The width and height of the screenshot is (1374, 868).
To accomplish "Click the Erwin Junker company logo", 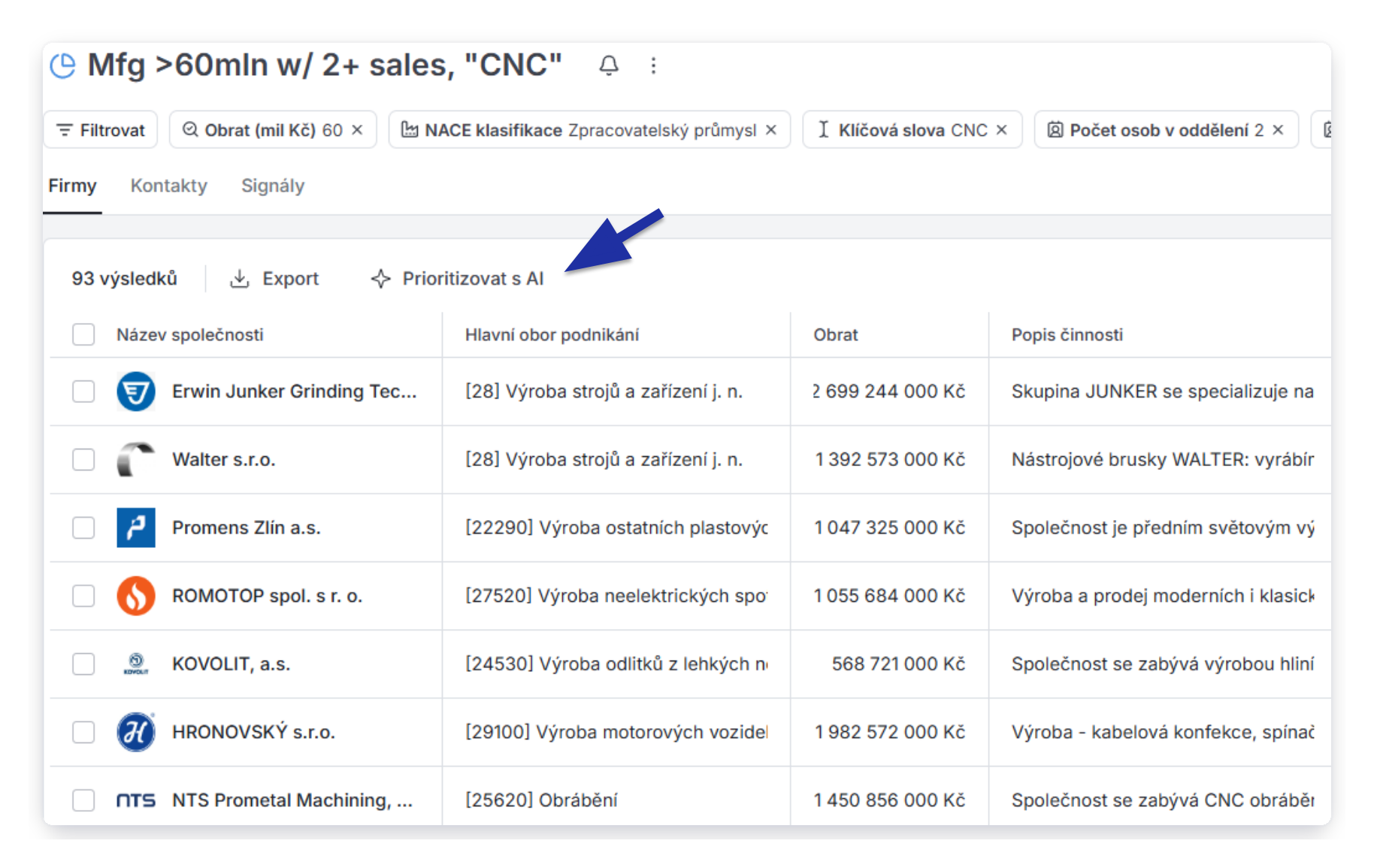I will pyautogui.click(x=136, y=392).
